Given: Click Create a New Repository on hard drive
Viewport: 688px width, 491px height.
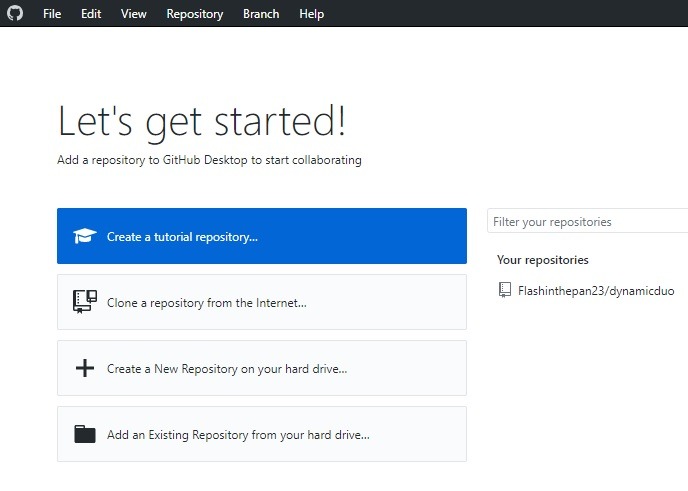Looking at the screenshot, I should coord(262,368).
